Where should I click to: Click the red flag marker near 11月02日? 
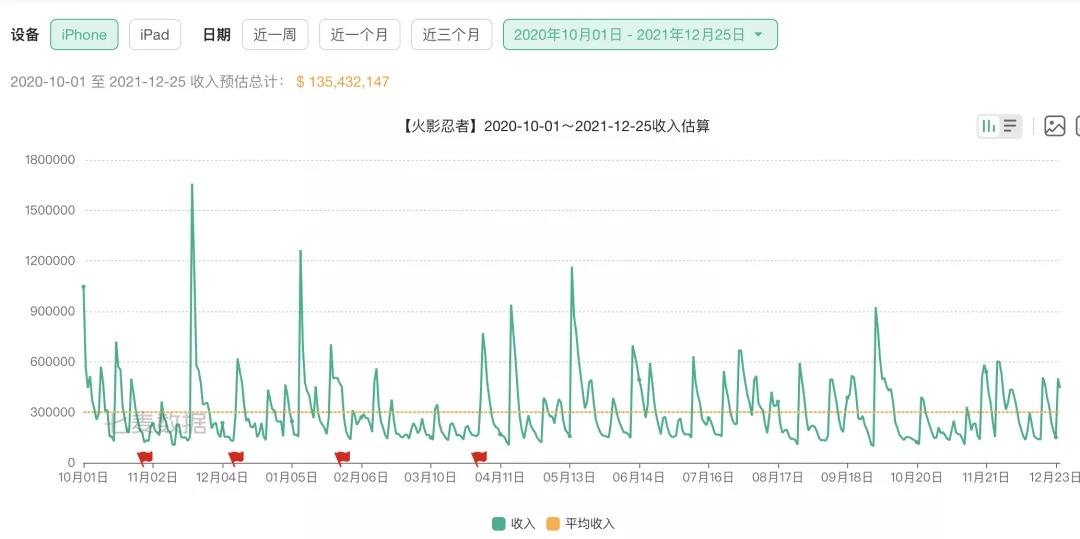pos(145,458)
